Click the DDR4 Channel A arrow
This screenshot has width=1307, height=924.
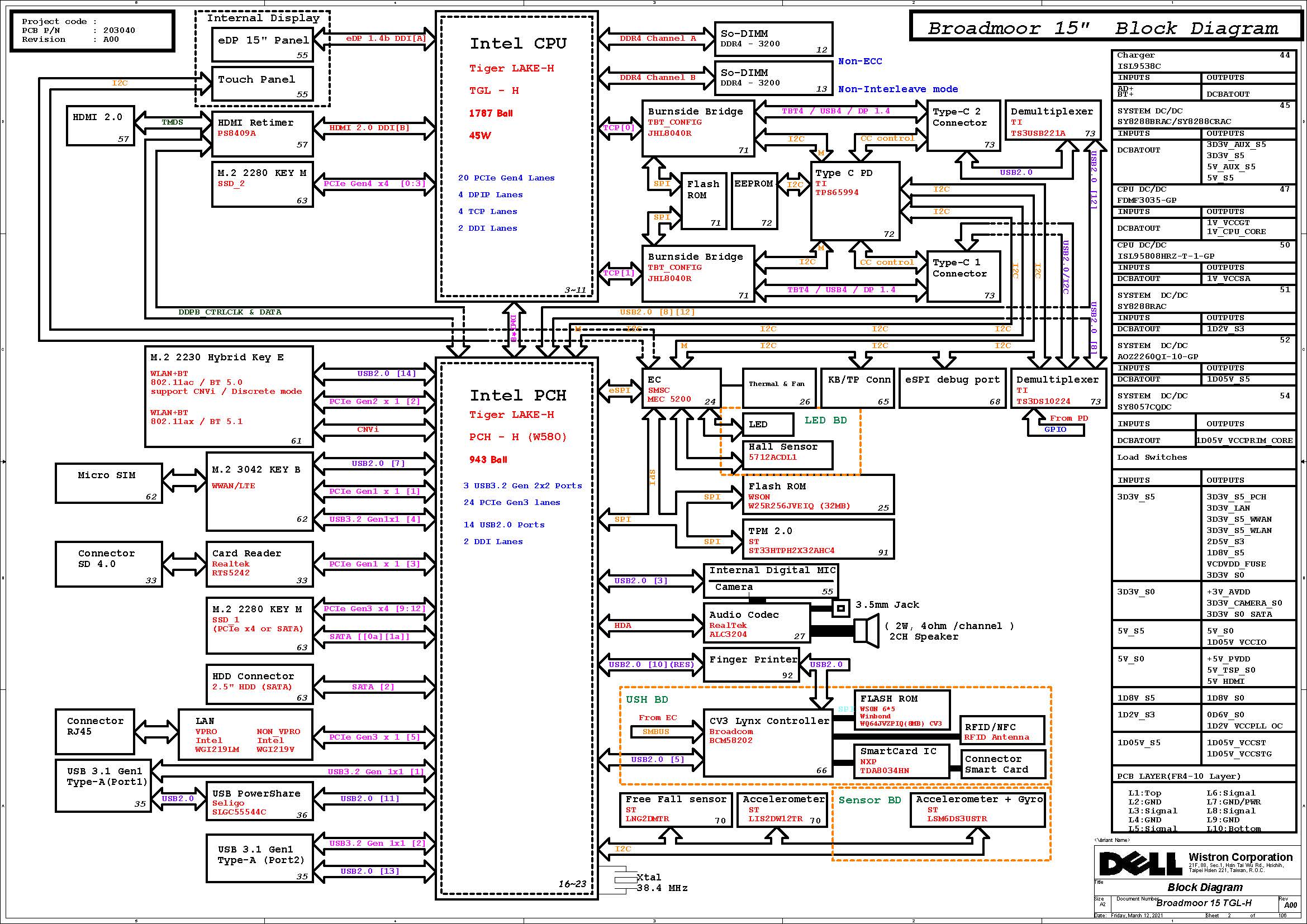coord(657,39)
